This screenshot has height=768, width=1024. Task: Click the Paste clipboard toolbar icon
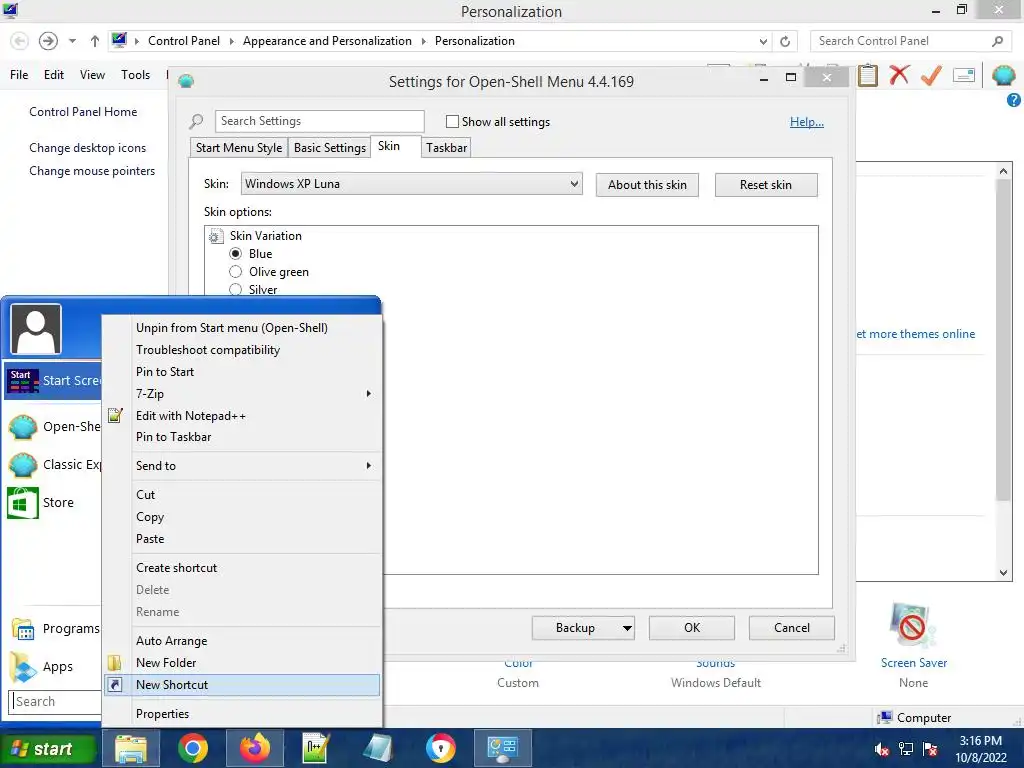(x=868, y=75)
